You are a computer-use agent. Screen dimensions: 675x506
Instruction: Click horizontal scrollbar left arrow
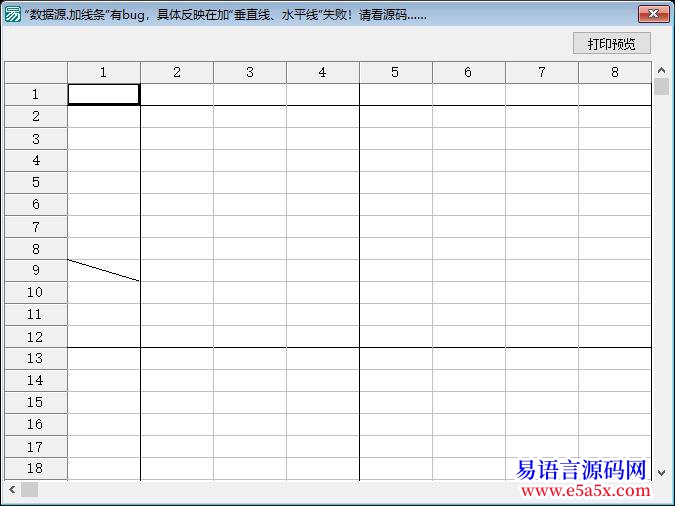12,489
